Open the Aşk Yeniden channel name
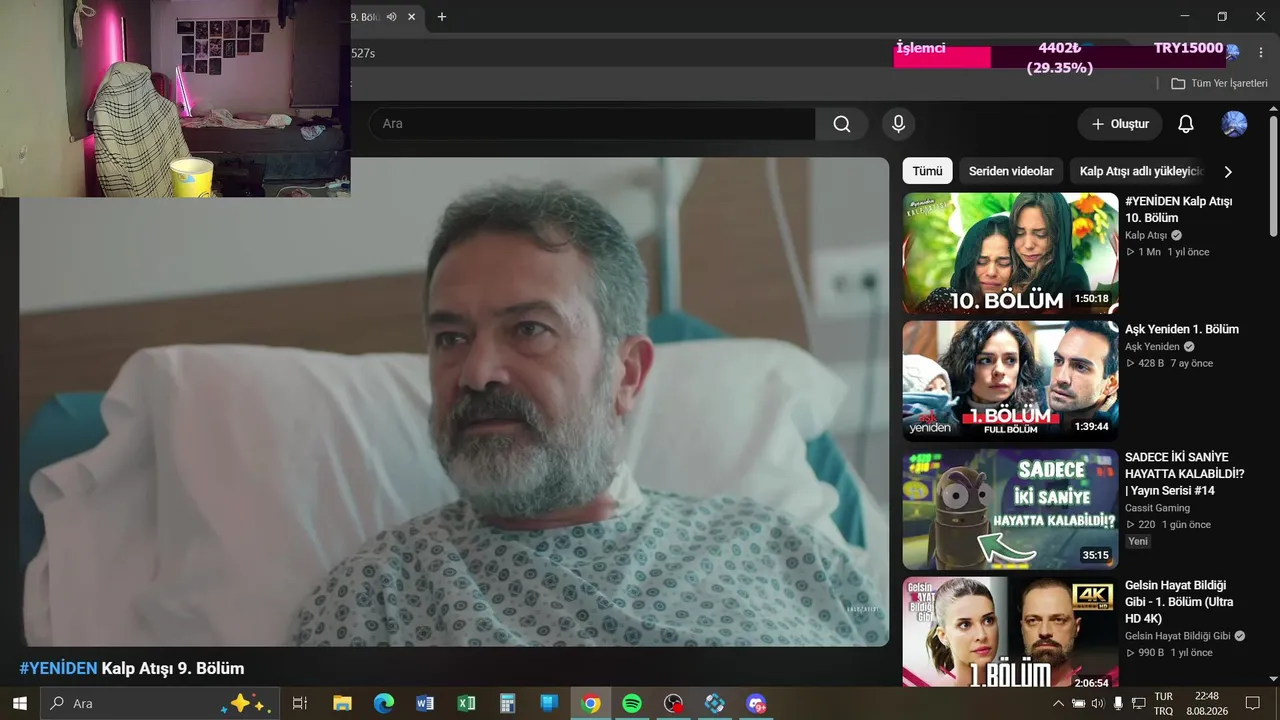This screenshot has width=1280, height=720. point(1153,347)
